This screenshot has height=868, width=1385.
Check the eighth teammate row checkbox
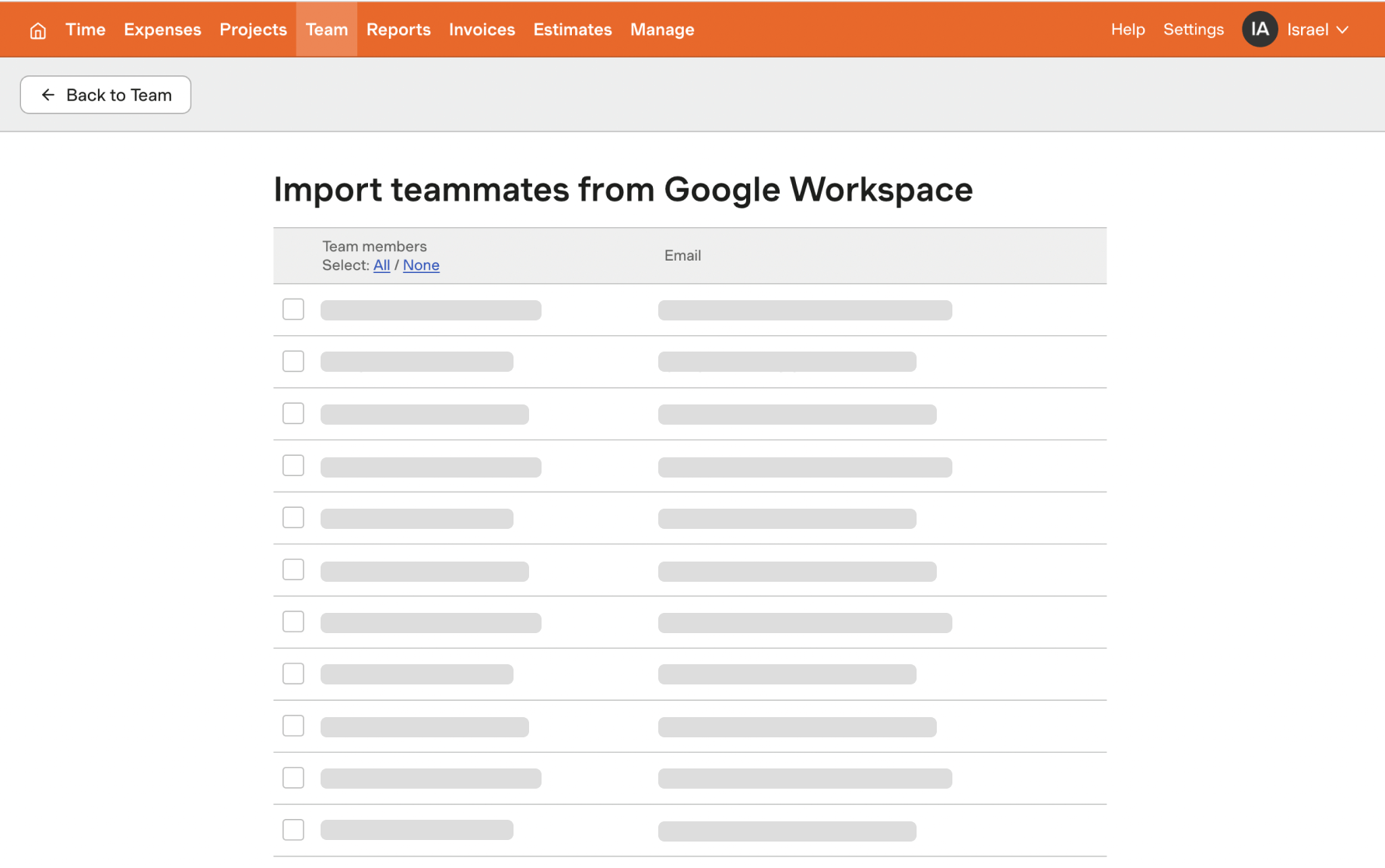pos(293,674)
